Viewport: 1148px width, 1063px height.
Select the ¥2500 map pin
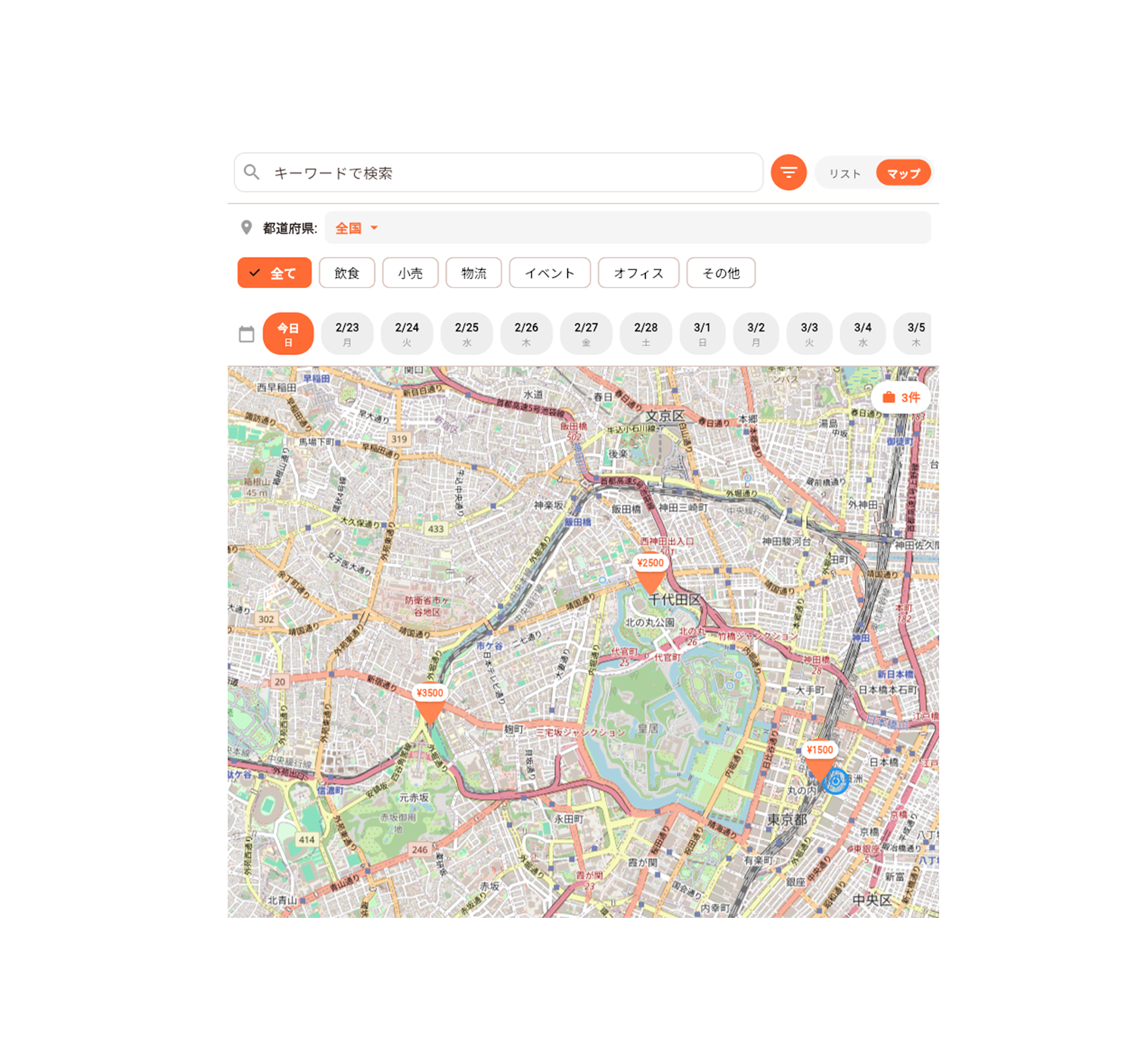(x=650, y=573)
